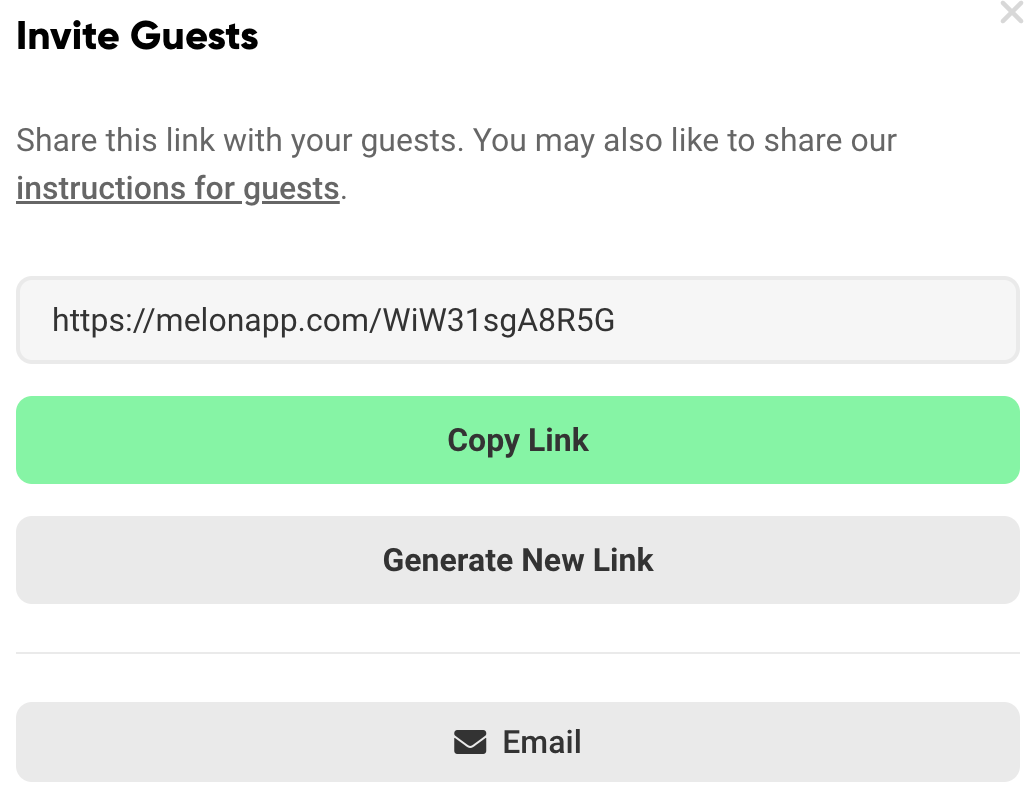Image resolution: width=1036 pixels, height=792 pixels.
Task: Share the invite via Email button
Action: tap(518, 742)
